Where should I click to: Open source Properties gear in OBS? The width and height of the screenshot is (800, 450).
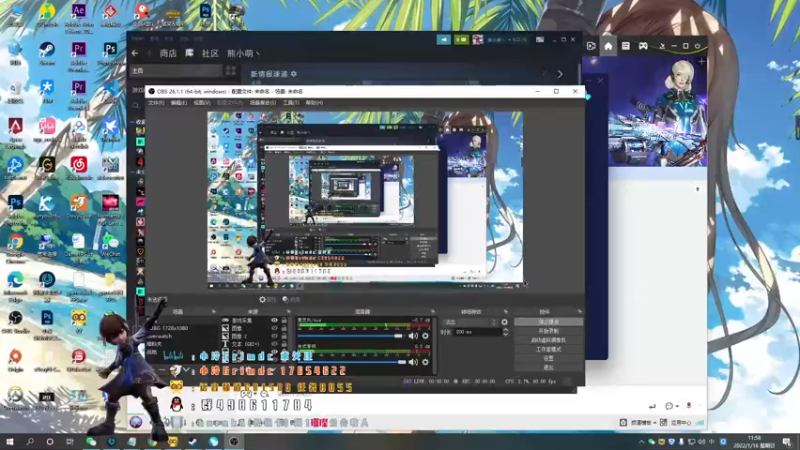click(x=267, y=299)
